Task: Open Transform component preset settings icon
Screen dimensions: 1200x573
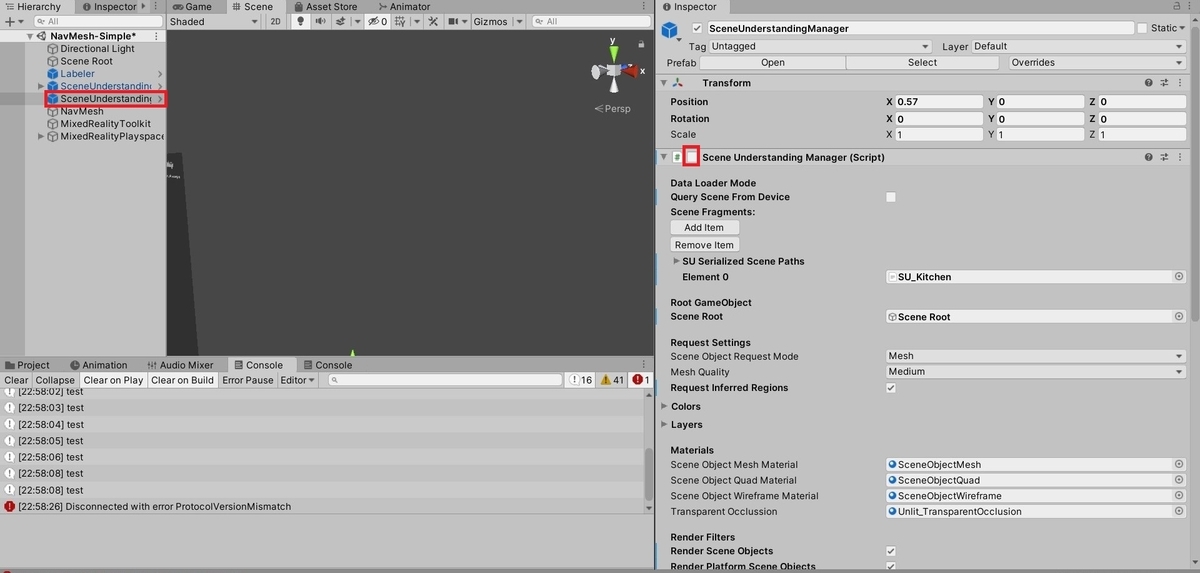Action: [1165, 83]
